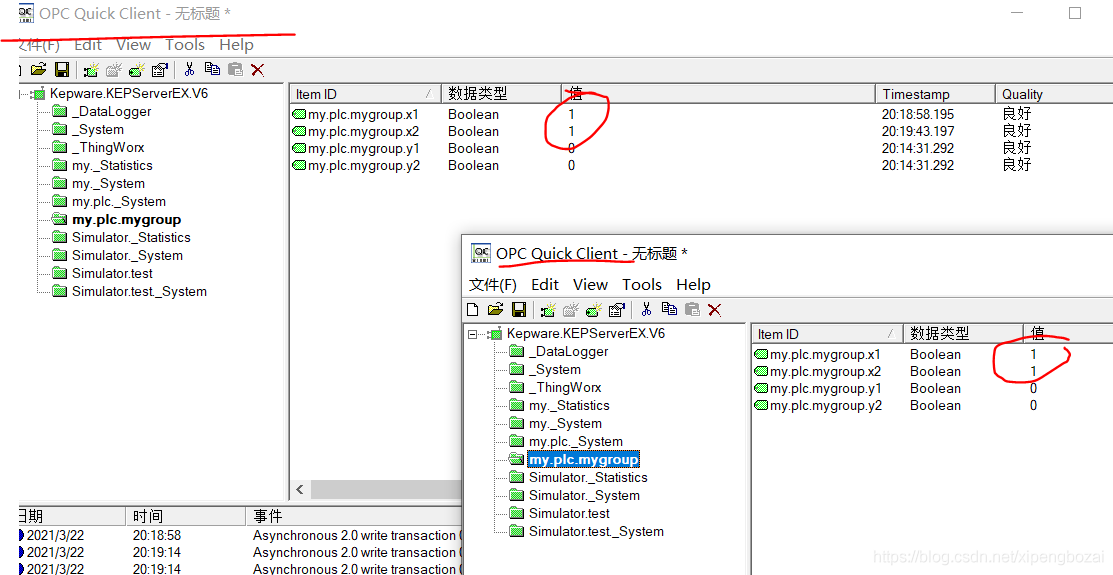Select Simulator._Statistics in back window tree
Image resolution: width=1113 pixels, height=575 pixels.
(x=131, y=237)
